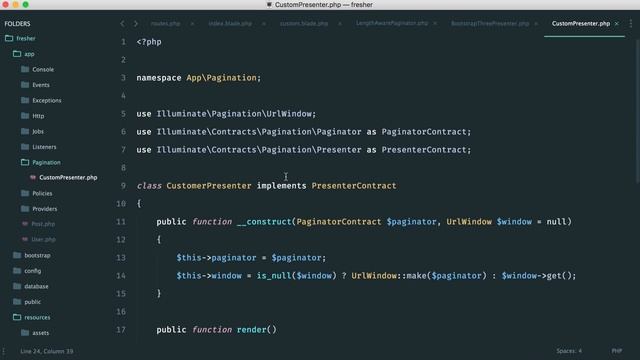Image resolution: width=640 pixels, height=360 pixels.
Task: Click the folder icon beside Http
Action: tap(25, 116)
